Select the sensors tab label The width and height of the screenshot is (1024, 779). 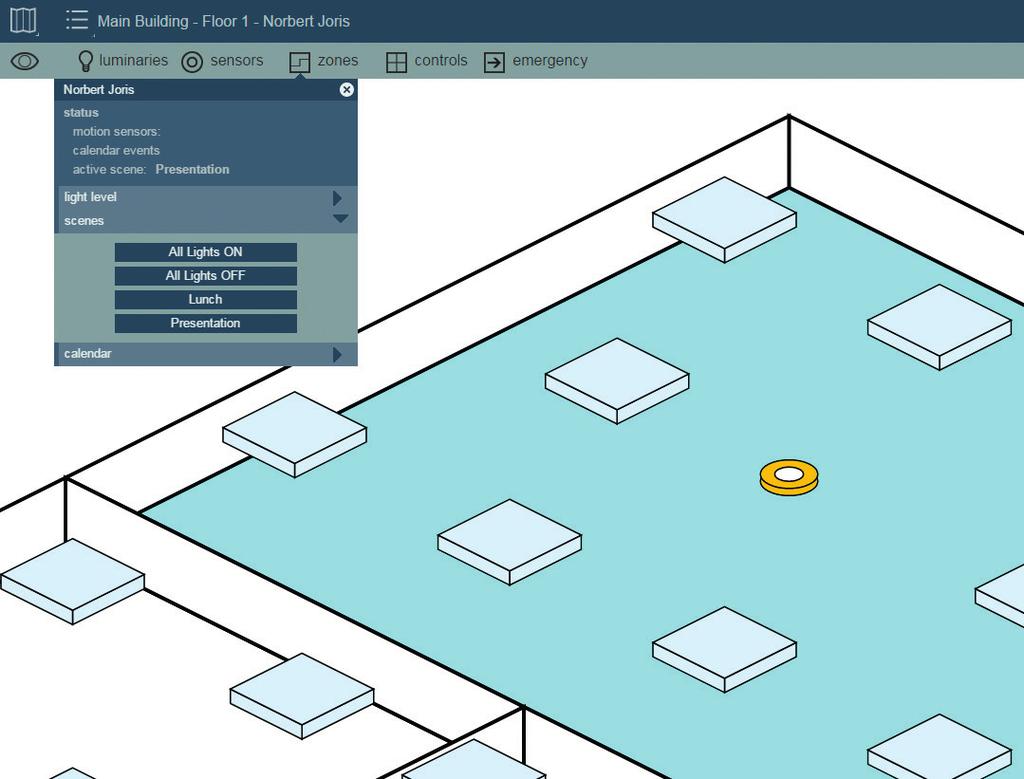236,60
